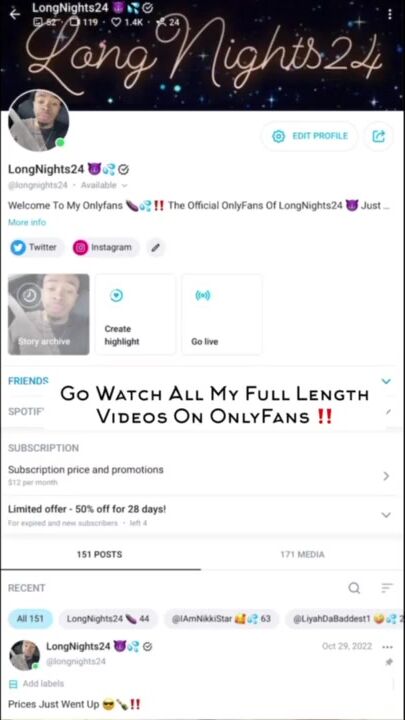This screenshot has height=720, width=405.
Task: Select the All 151 filter chip
Action: pyautogui.click(x=30, y=619)
